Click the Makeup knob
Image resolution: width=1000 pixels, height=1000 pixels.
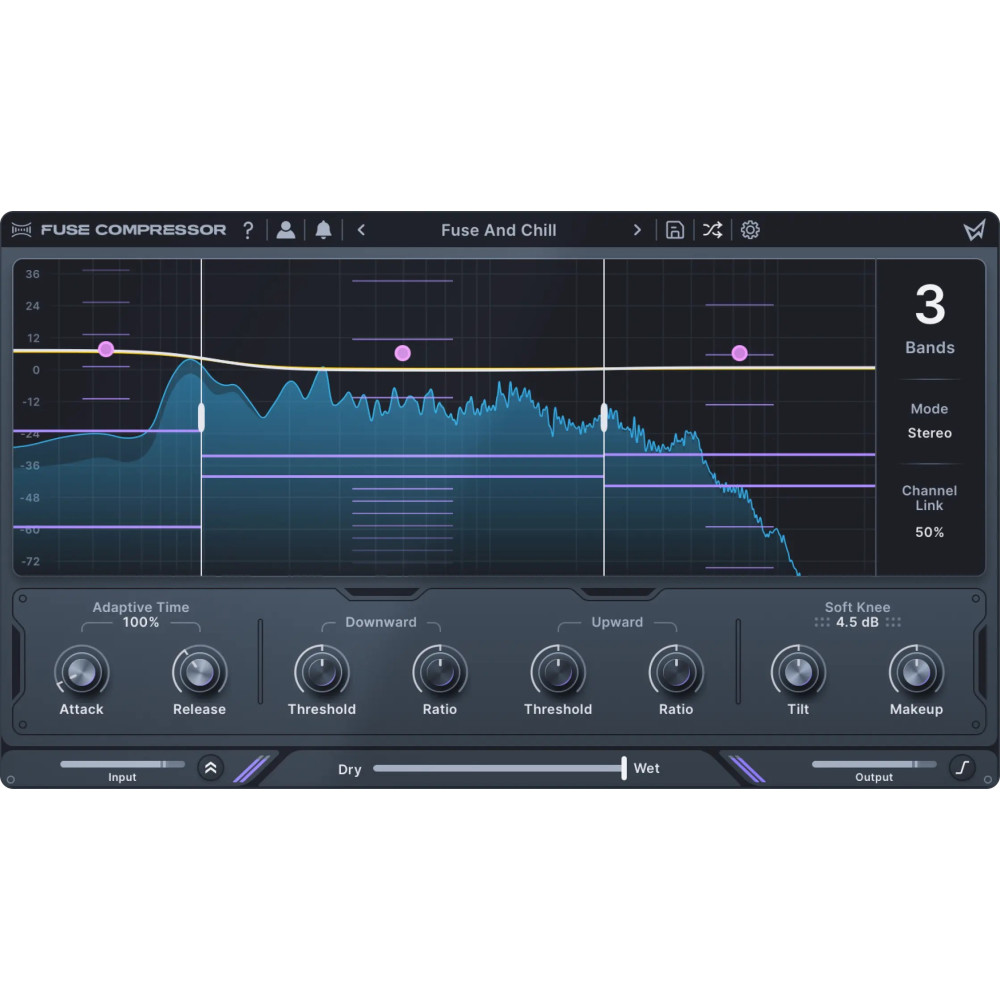(x=916, y=672)
